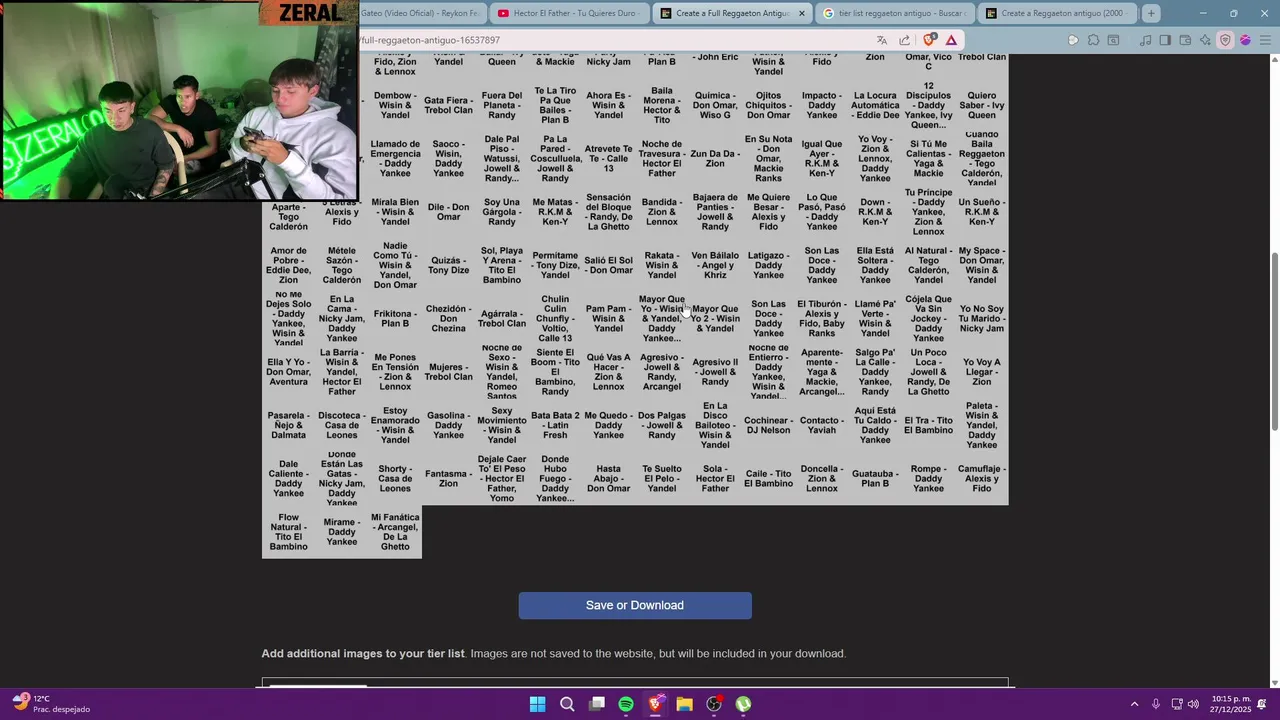Switch to Create a Reggaeton antiguo (2000 tab
The height and width of the screenshot is (720, 1280).
(x=1056, y=13)
